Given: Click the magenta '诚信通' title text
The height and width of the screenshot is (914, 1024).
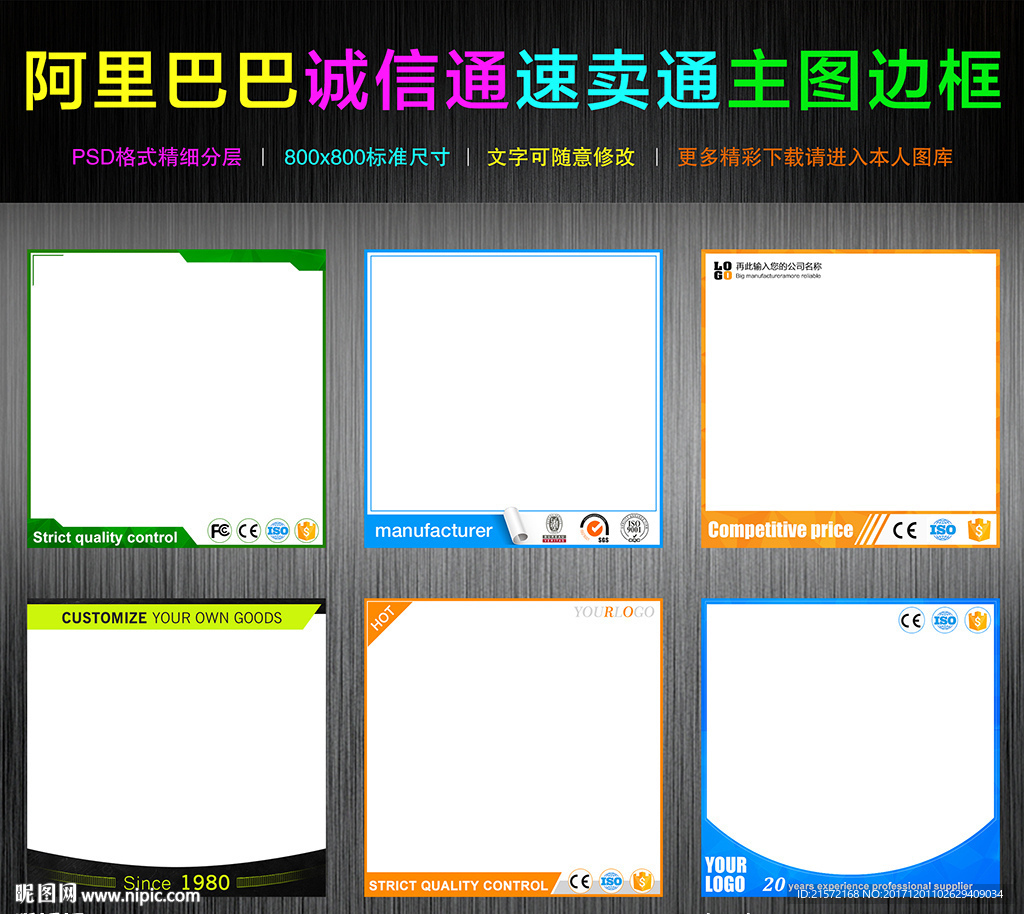Looking at the screenshot, I should 408,80.
